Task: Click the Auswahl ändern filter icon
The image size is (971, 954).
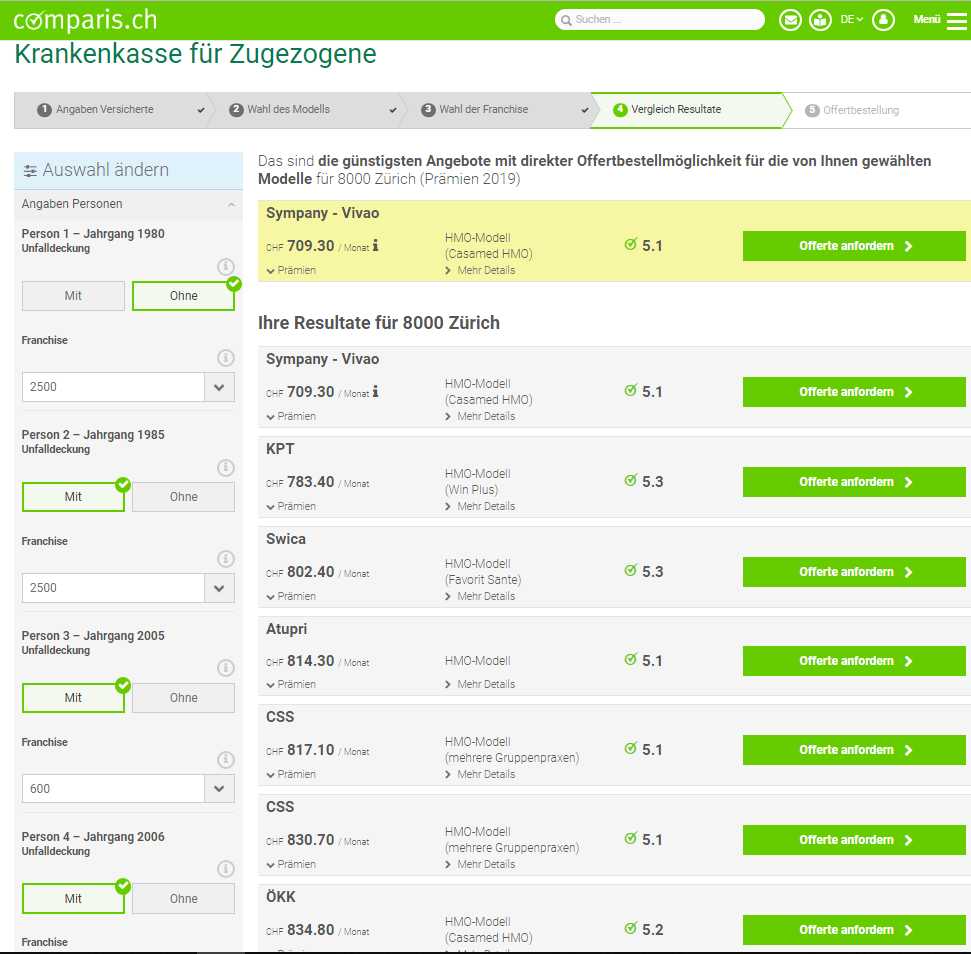Action: click(30, 170)
